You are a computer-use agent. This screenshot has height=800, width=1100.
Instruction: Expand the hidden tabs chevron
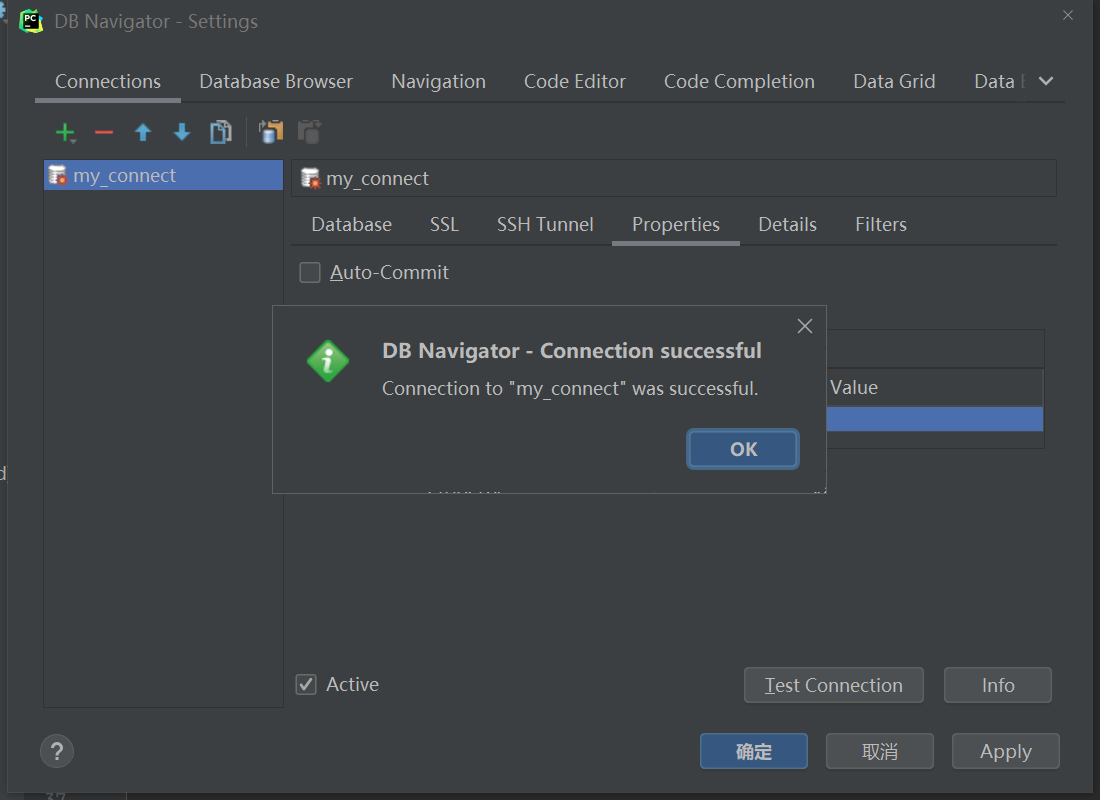(x=1046, y=81)
